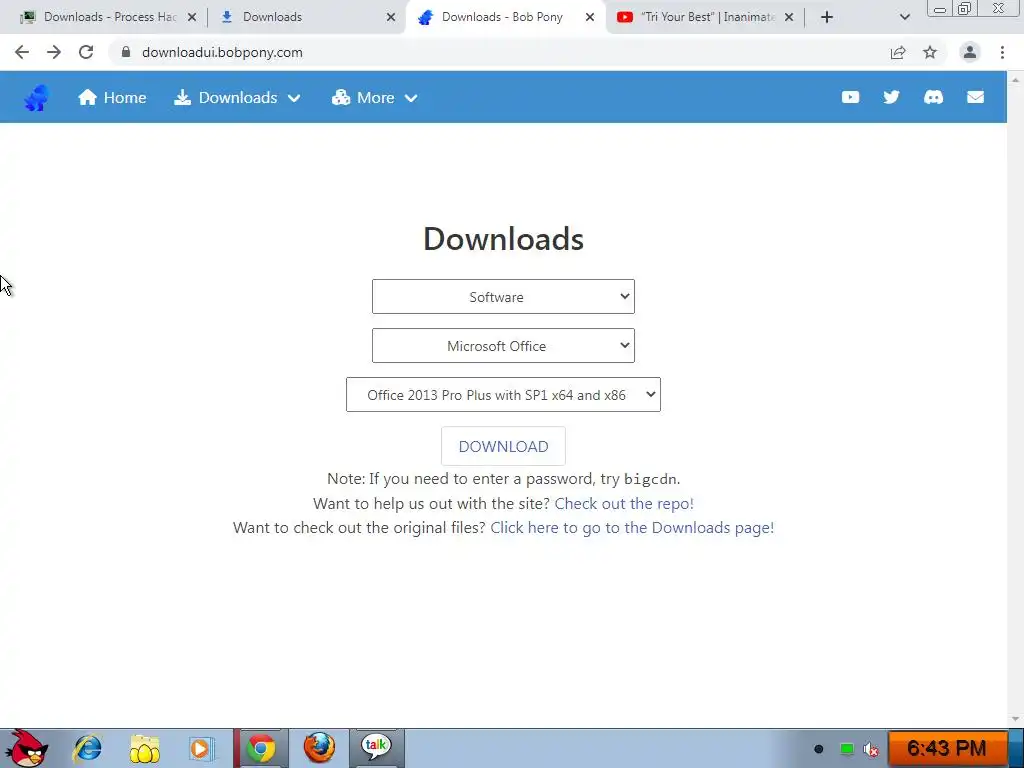Click the green tray icon in system tray
The image size is (1024, 768).
point(846,749)
